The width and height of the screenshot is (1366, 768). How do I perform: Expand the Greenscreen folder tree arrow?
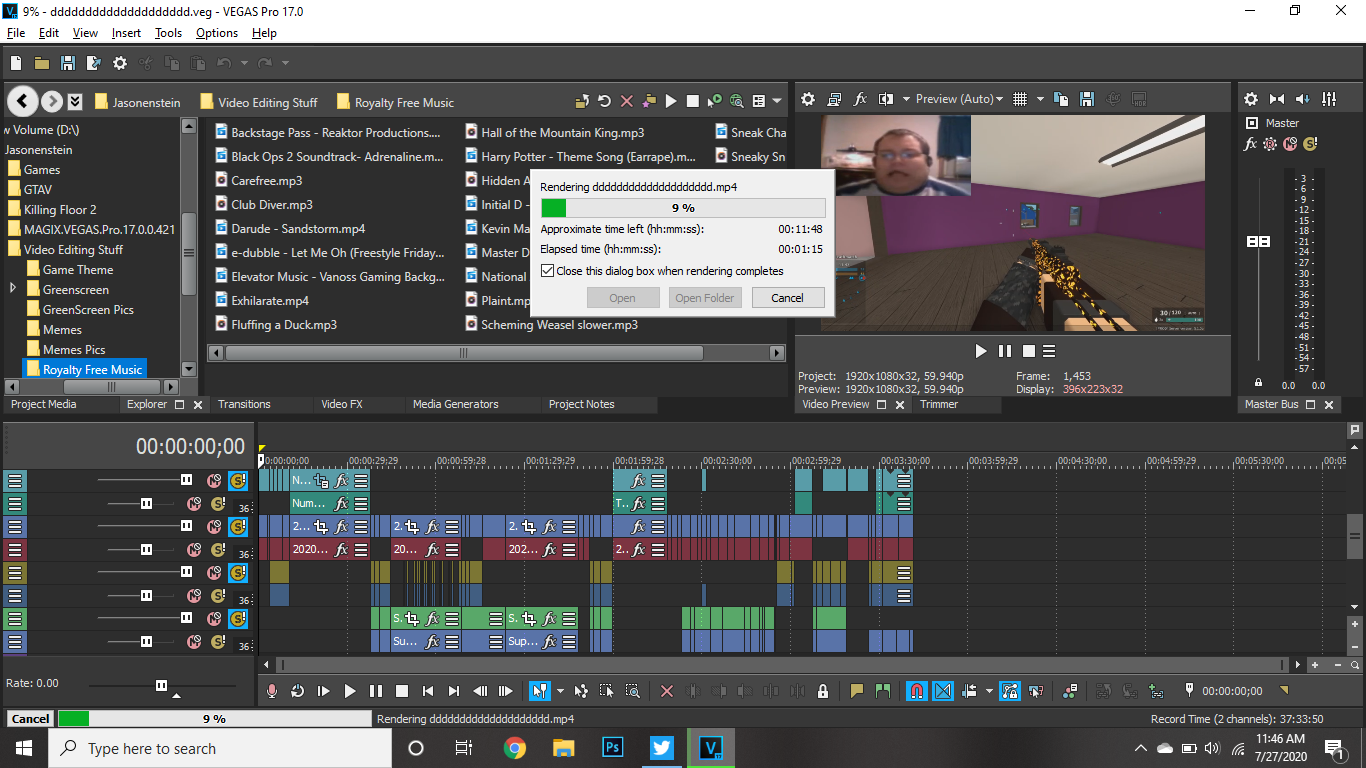coord(14,289)
